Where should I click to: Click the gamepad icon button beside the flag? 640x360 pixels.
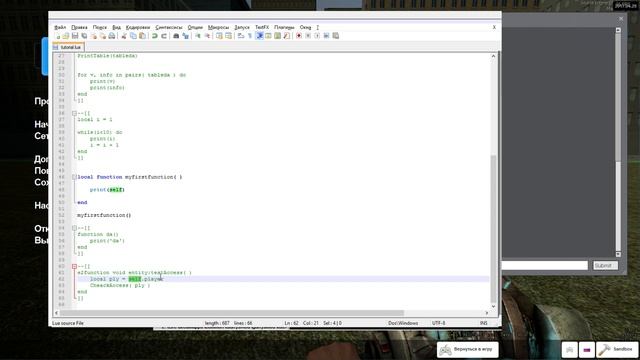[x=569, y=350]
